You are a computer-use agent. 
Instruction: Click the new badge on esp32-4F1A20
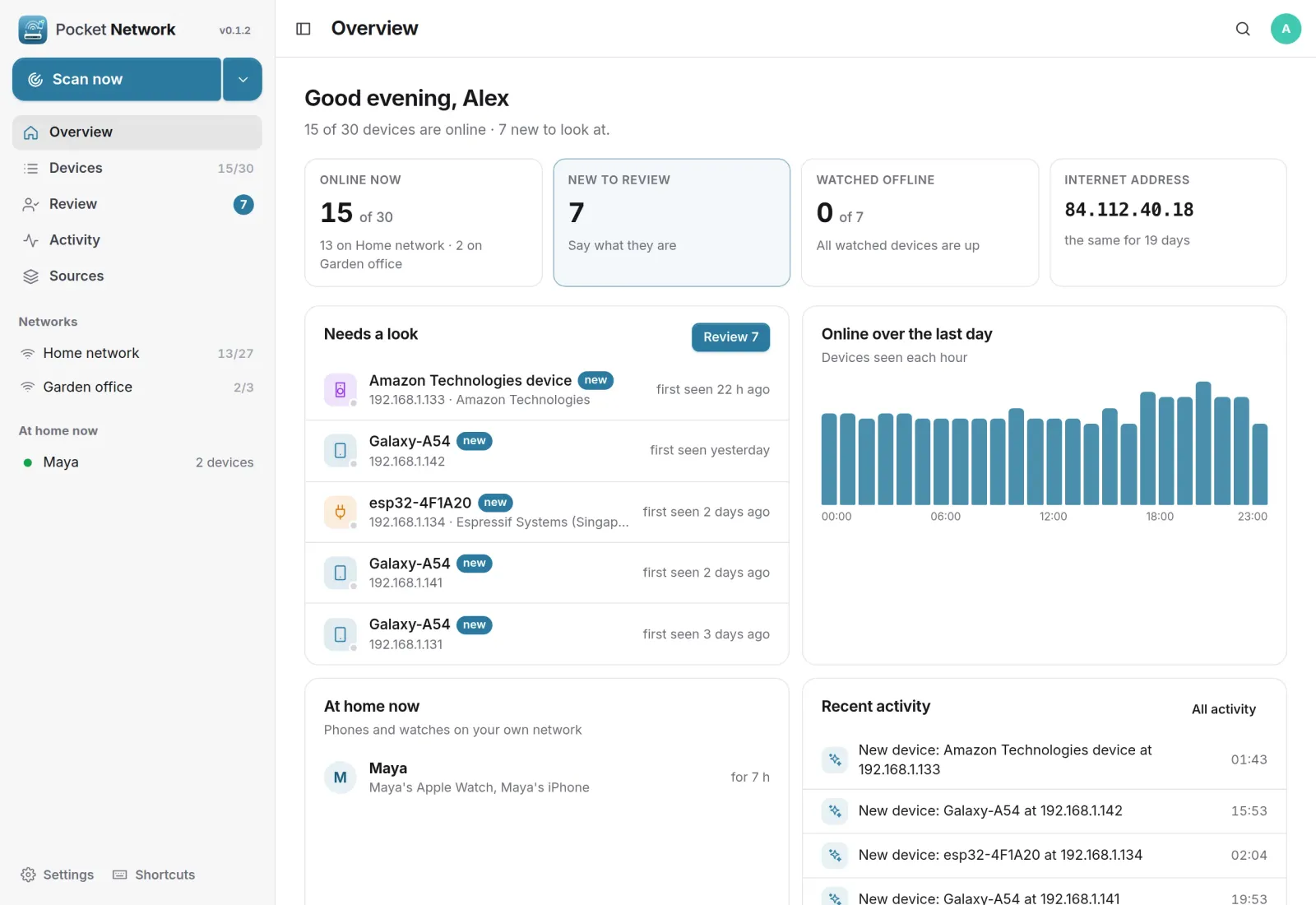click(x=495, y=503)
